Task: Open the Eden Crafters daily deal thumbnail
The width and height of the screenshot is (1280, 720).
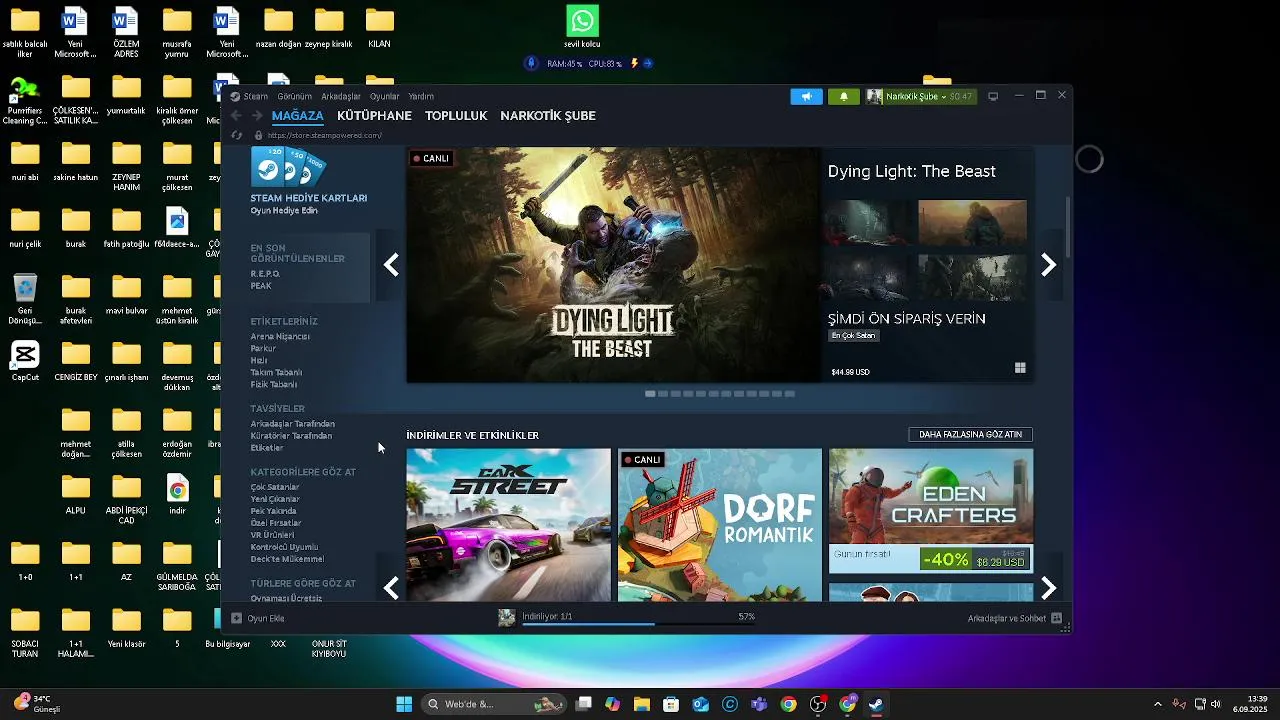Action: point(931,511)
